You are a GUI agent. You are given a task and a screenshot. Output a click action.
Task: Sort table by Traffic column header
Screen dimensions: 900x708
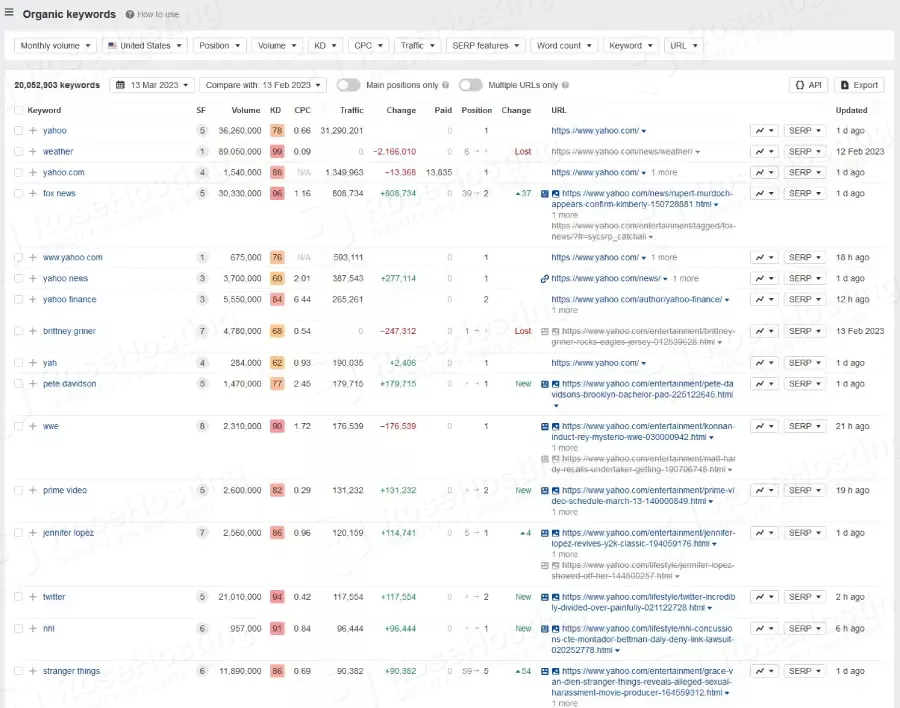(x=351, y=110)
